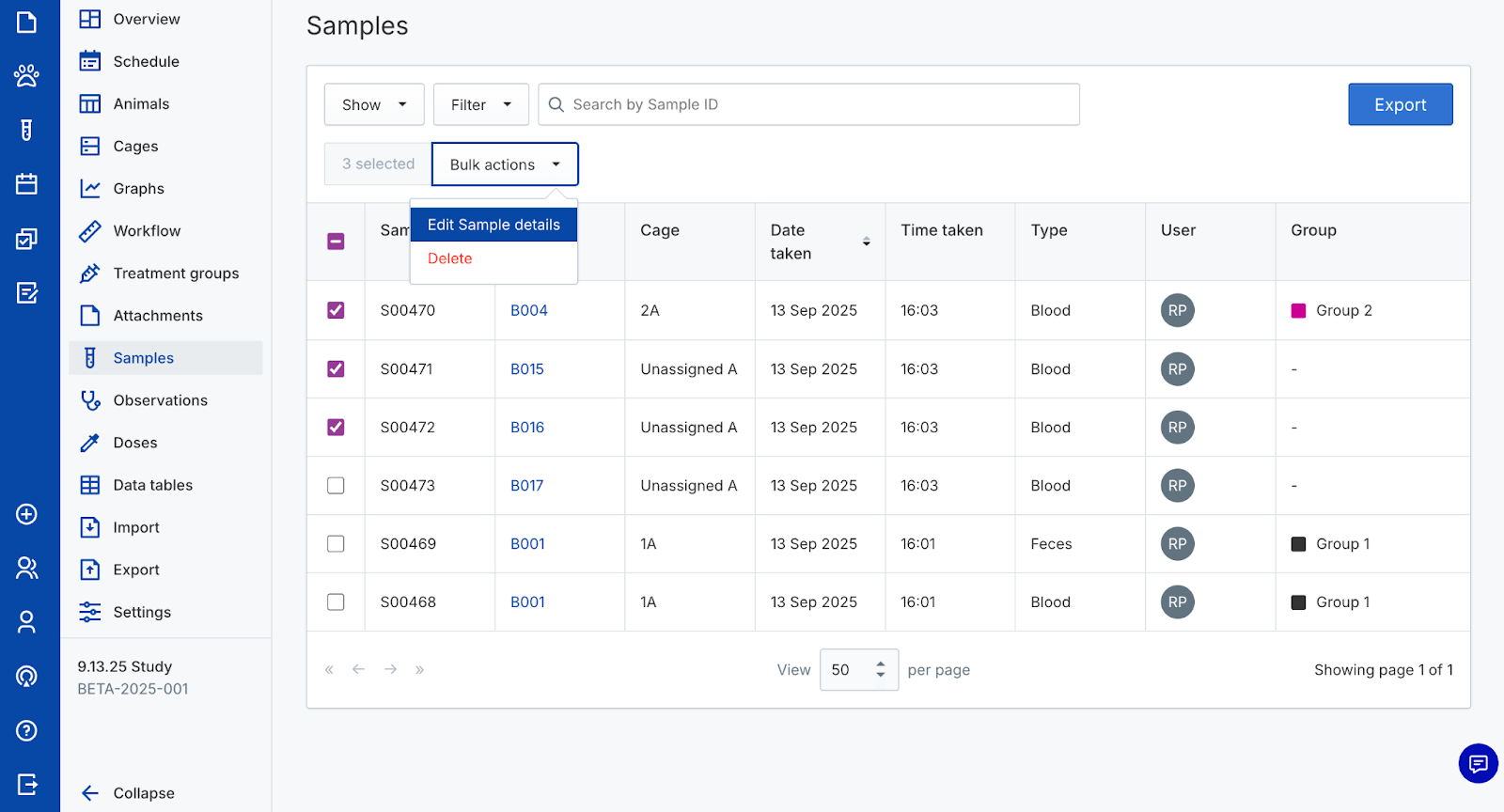The height and width of the screenshot is (812, 1504).
Task: Toggle the select-all header checkbox
Action: pos(336,242)
